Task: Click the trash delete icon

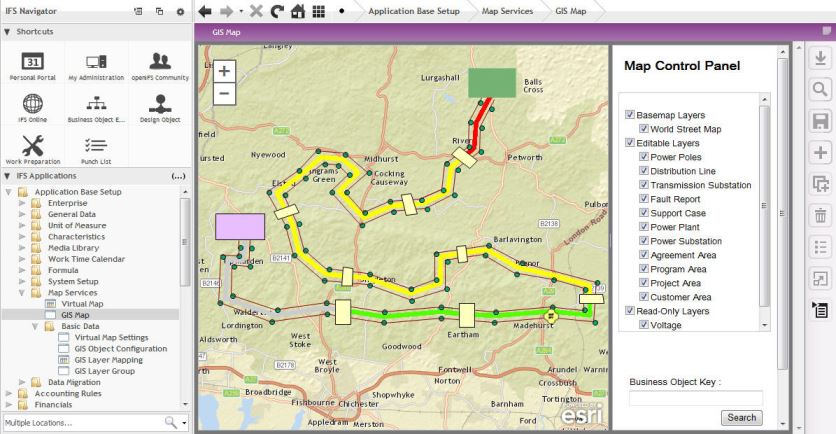Action: (821, 216)
